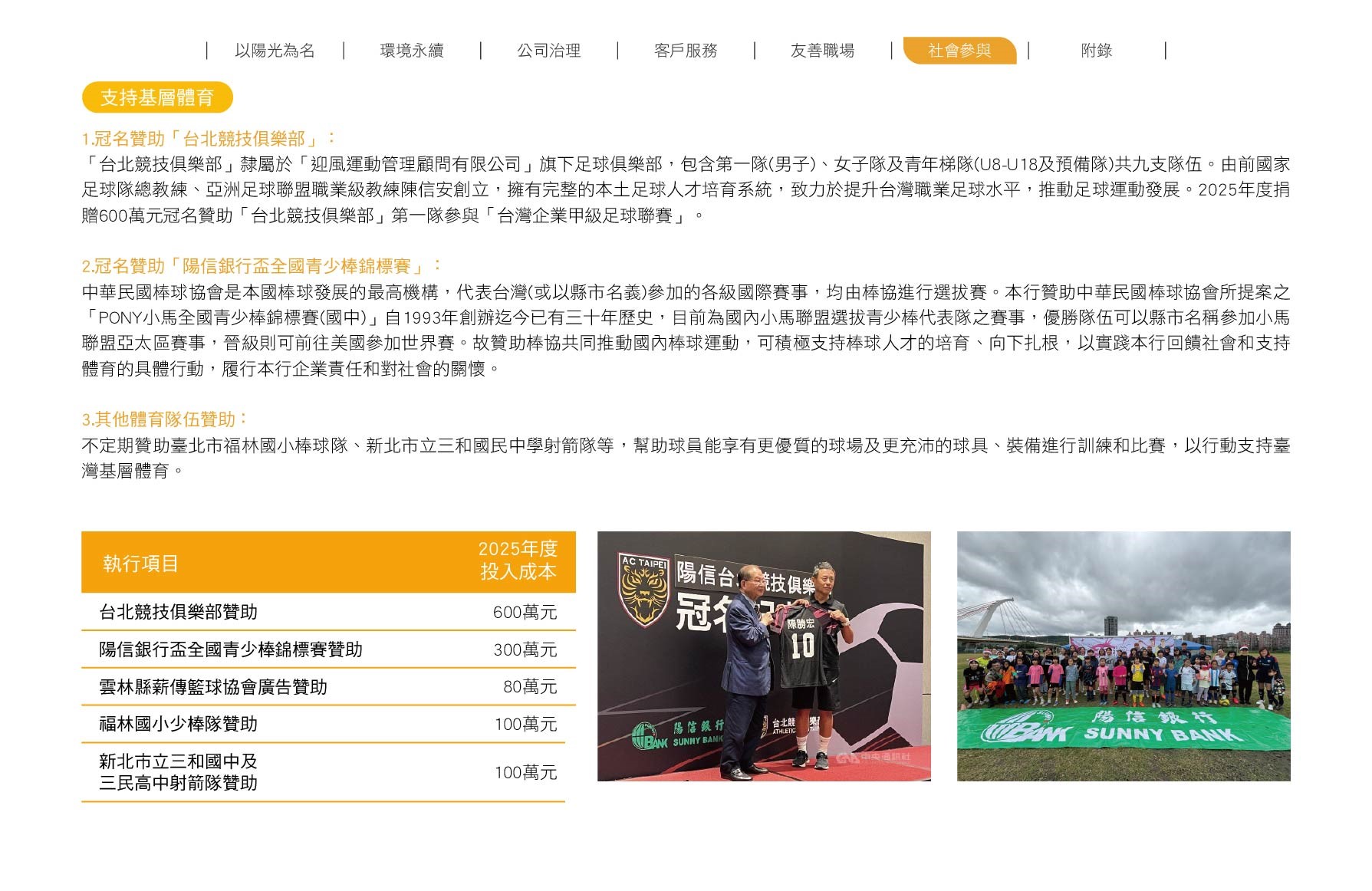Open the 友善職場 tab

pyautogui.click(x=823, y=51)
